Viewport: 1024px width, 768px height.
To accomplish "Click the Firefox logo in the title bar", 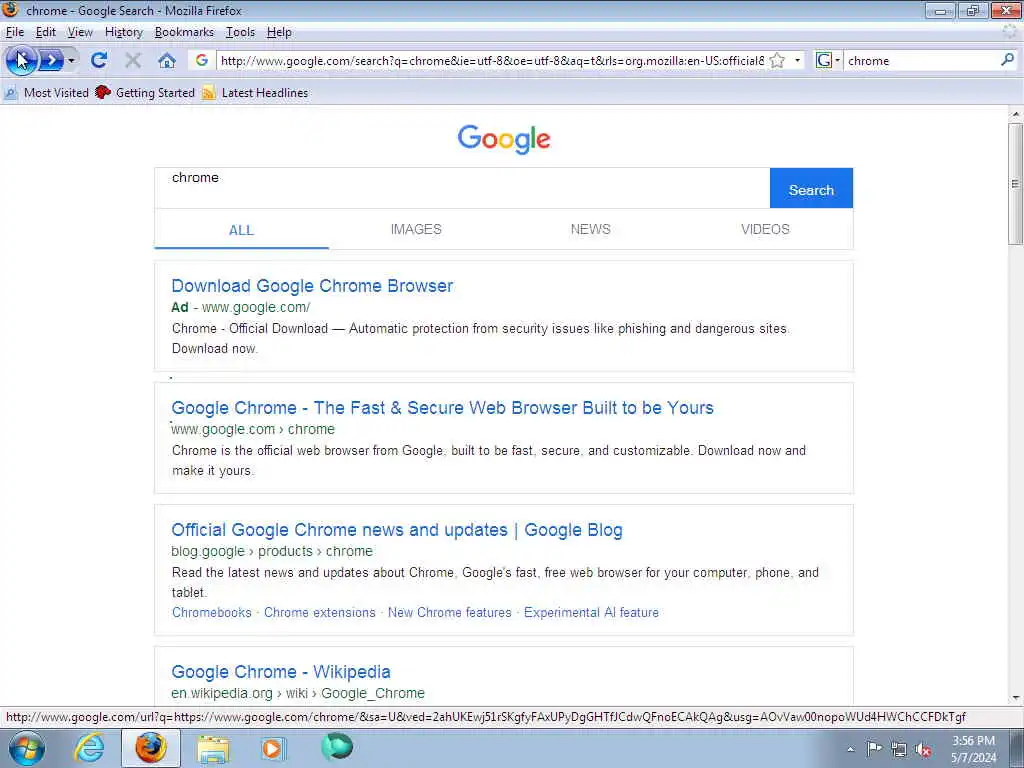I will coord(10,10).
